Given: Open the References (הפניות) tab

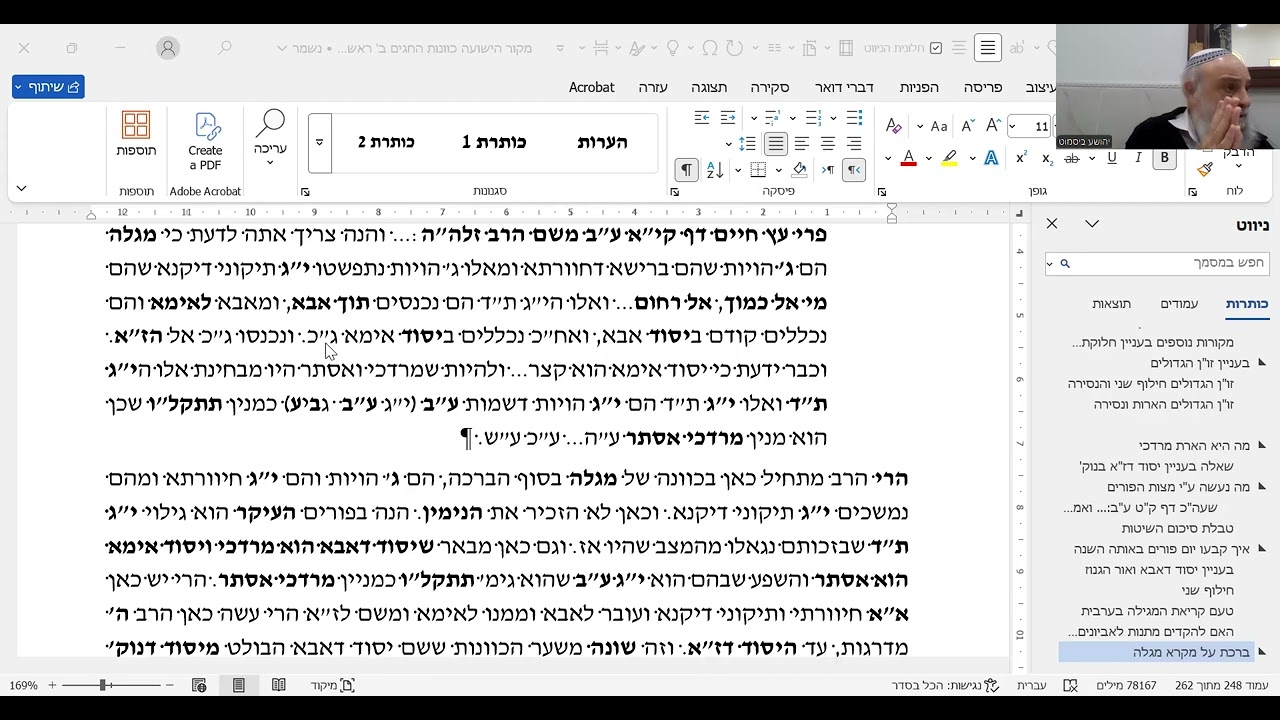Looking at the screenshot, I should 919,87.
